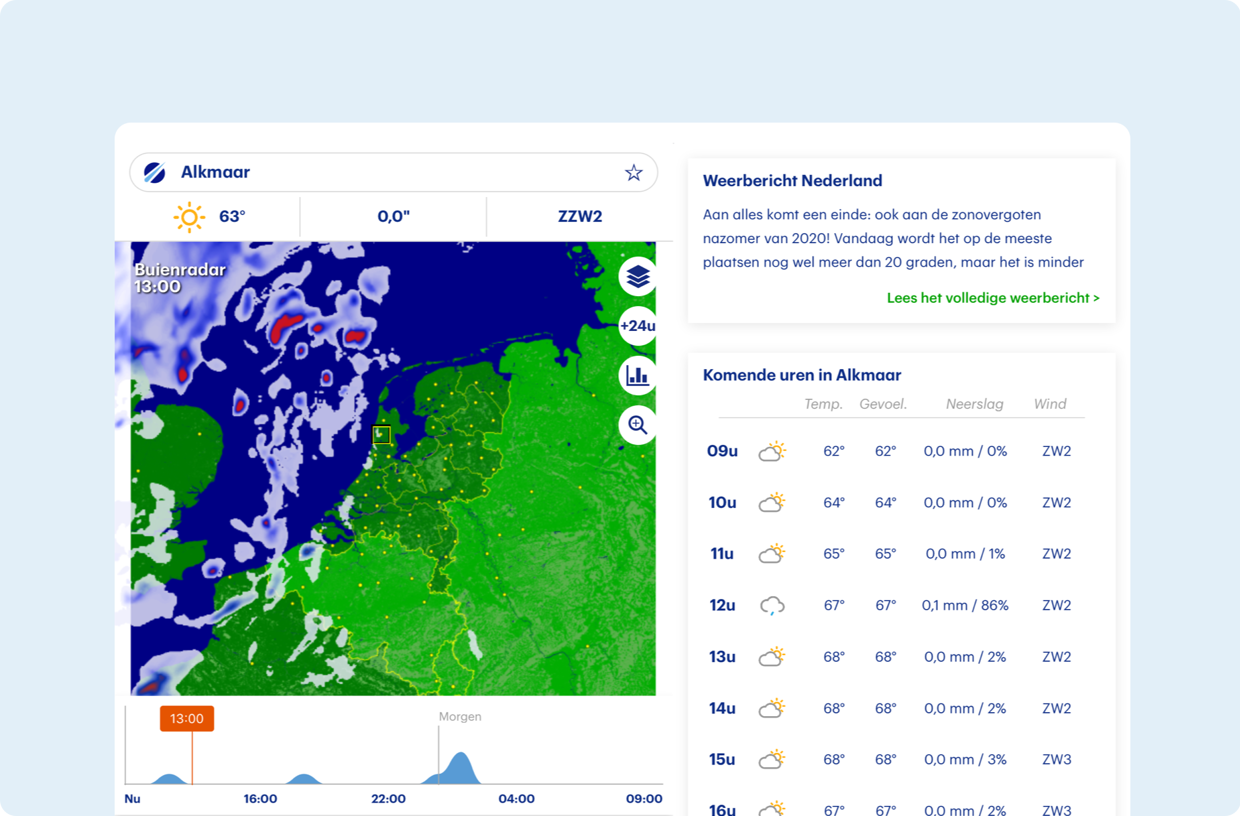1240x816 pixels.
Task: Click the ZZW2 wind reading
Action: tap(580, 217)
